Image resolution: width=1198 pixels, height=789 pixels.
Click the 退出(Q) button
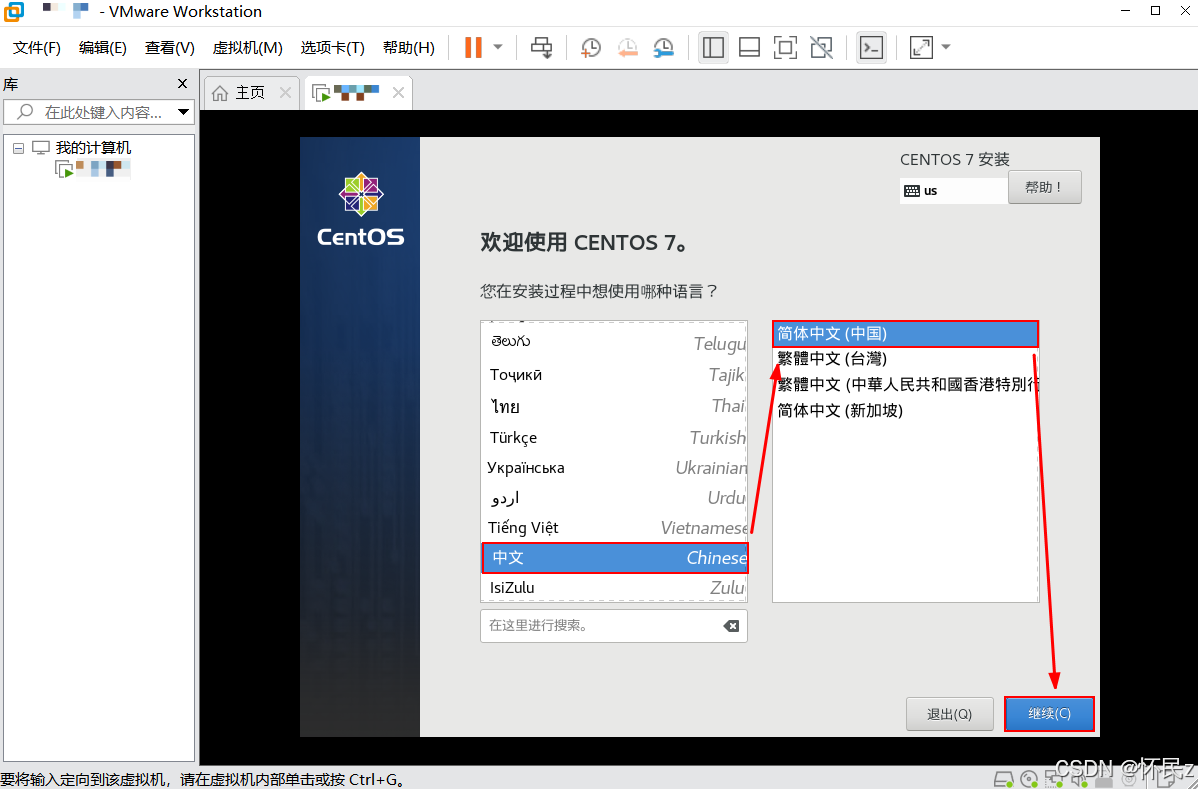[x=949, y=714]
